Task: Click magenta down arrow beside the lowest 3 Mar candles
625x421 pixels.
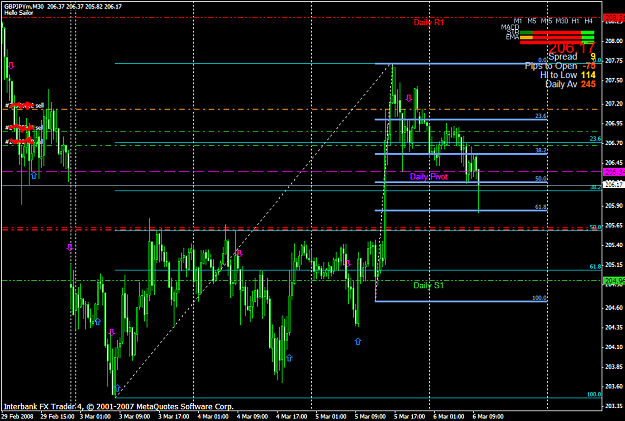Action: (x=112, y=332)
